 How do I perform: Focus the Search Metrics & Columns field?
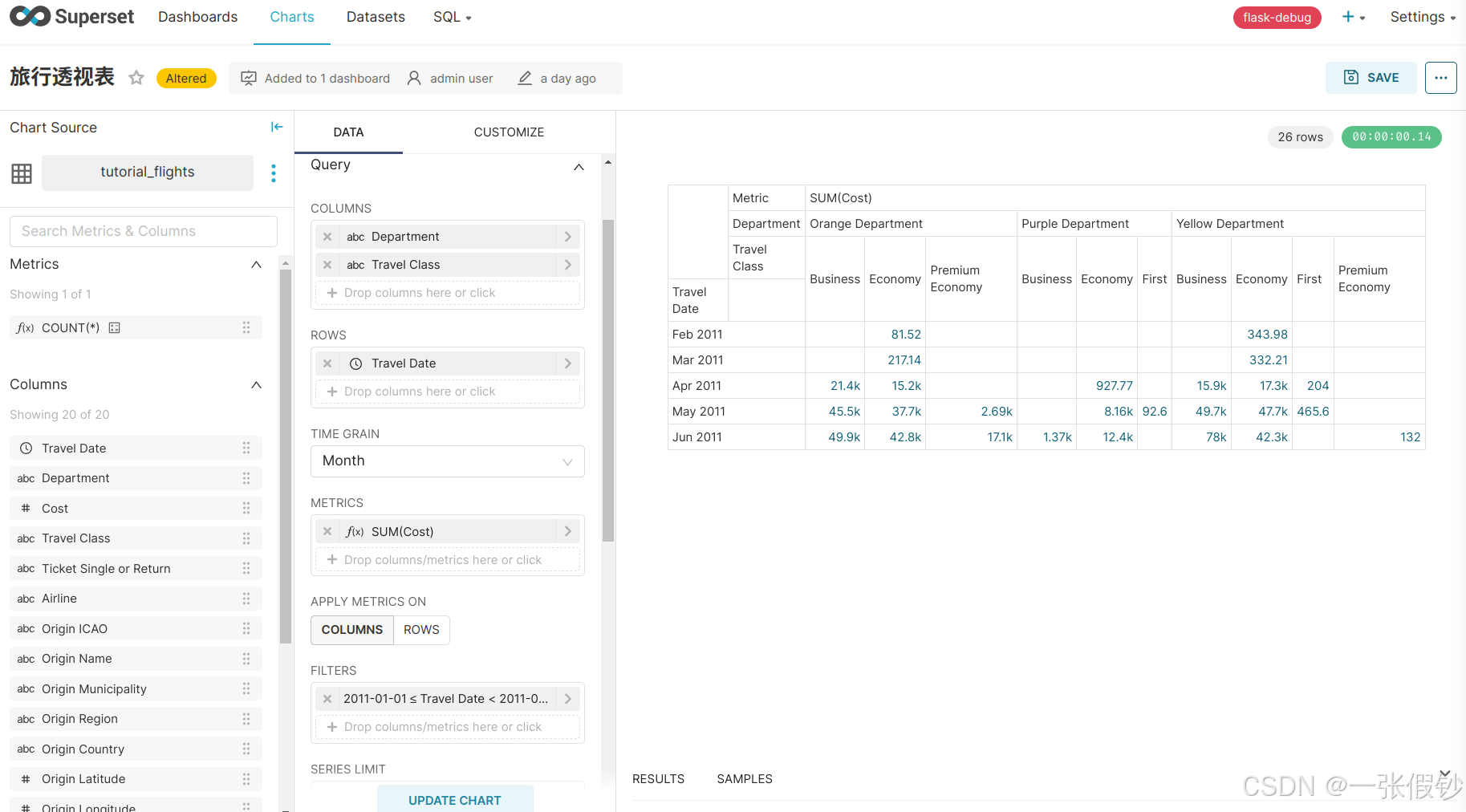[x=144, y=231]
